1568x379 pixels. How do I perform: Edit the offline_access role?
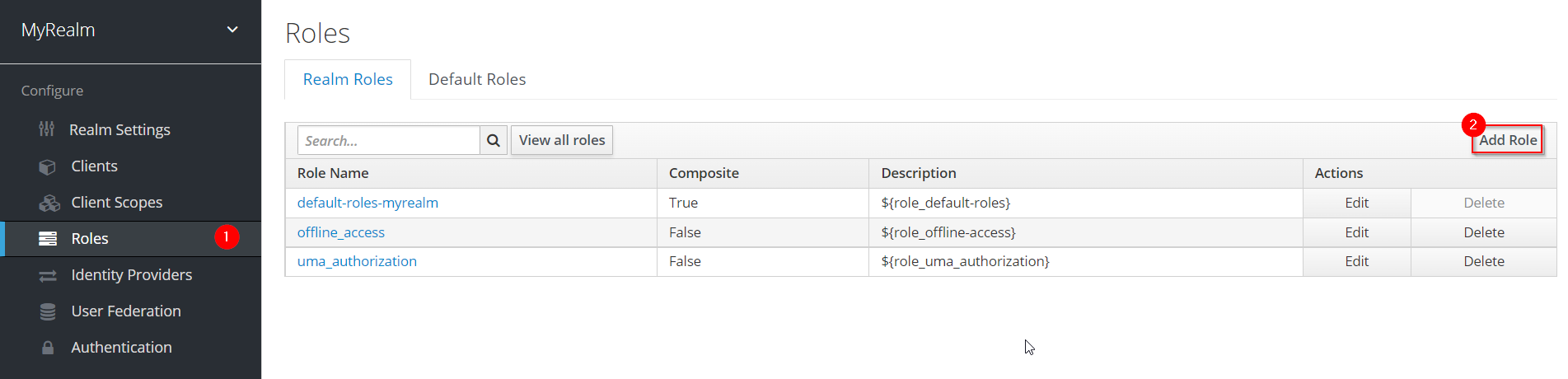click(1356, 232)
